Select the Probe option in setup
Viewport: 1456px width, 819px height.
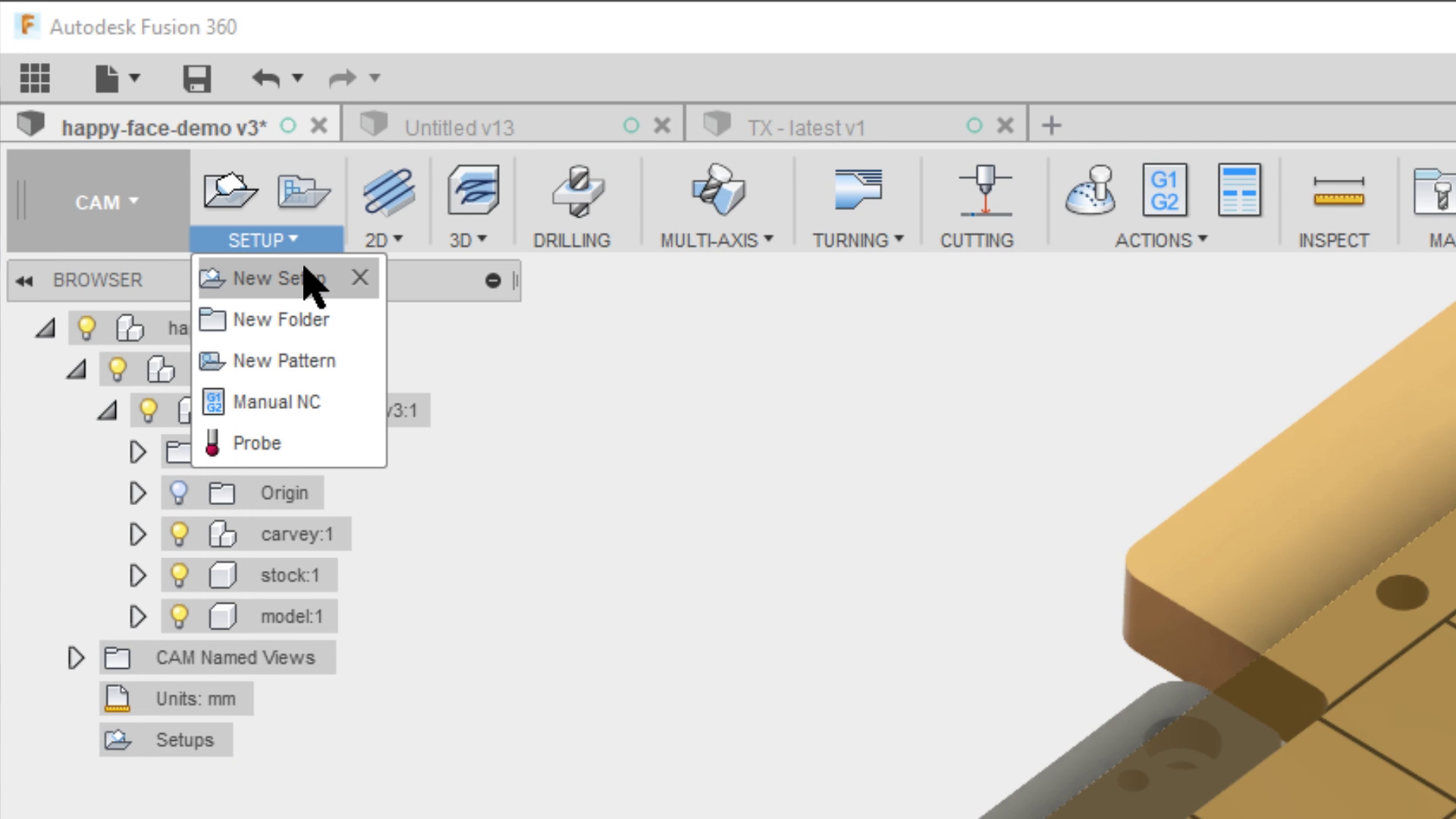[257, 443]
